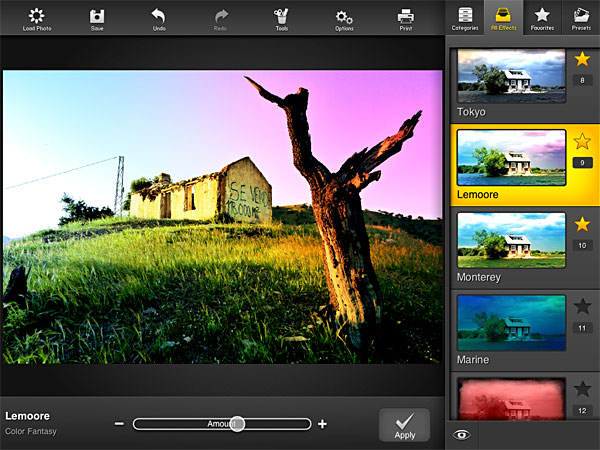Increase effect amount with plus
600x450 pixels.
(x=322, y=424)
